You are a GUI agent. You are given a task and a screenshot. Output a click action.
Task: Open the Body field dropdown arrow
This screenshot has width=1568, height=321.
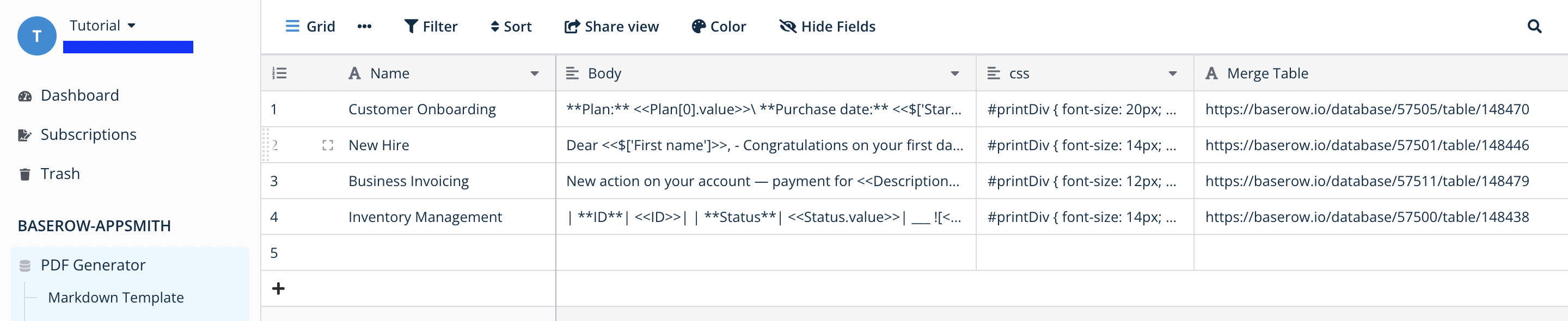[x=955, y=73]
